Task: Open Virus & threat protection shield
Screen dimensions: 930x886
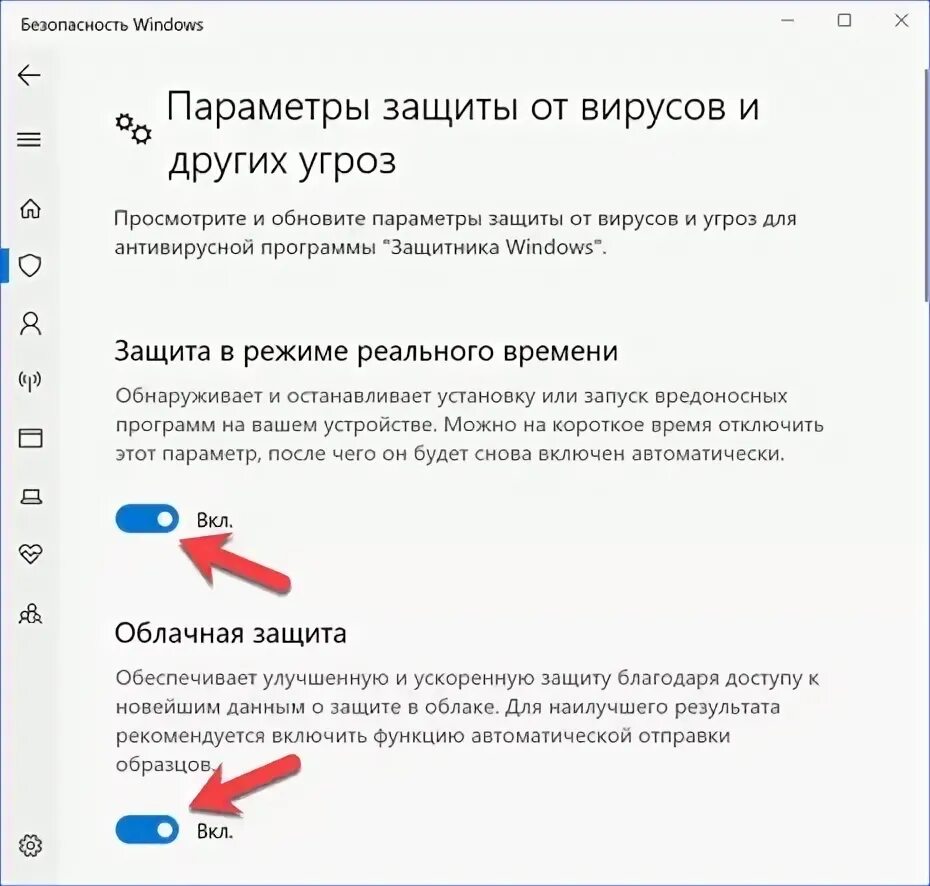Action: click(x=30, y=266)
